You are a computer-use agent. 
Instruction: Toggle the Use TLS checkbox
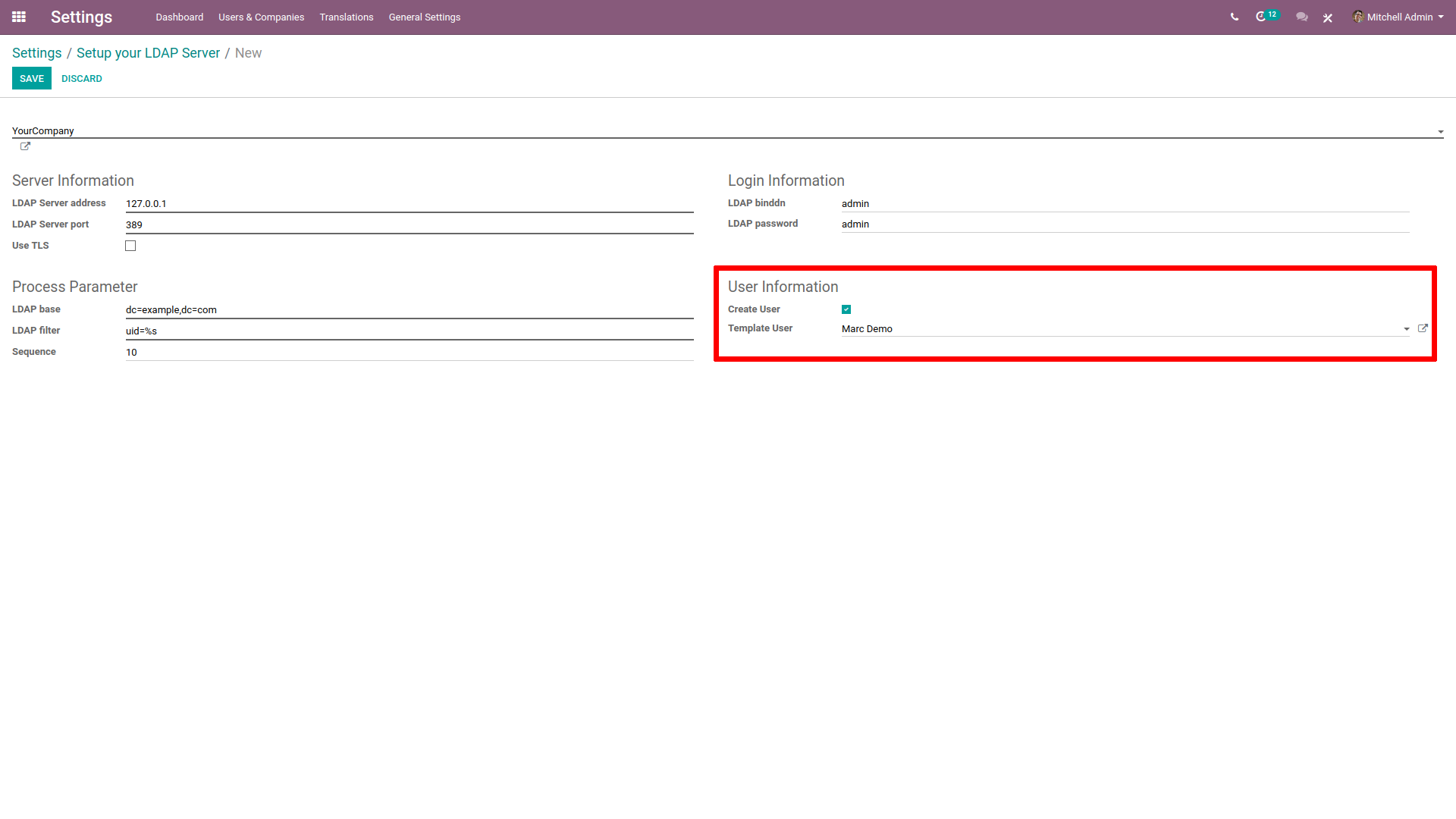coord(131,244)
